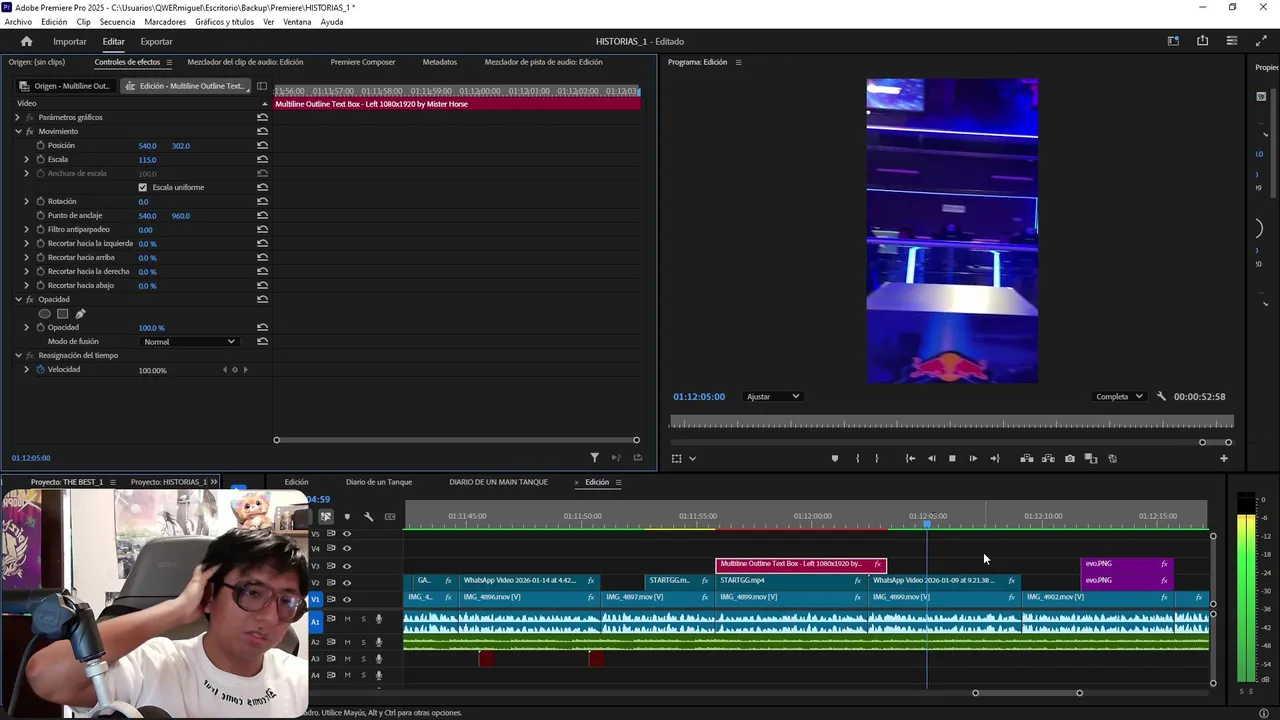
Task: Solo audio track A2
Action: (x=363, y=642)
